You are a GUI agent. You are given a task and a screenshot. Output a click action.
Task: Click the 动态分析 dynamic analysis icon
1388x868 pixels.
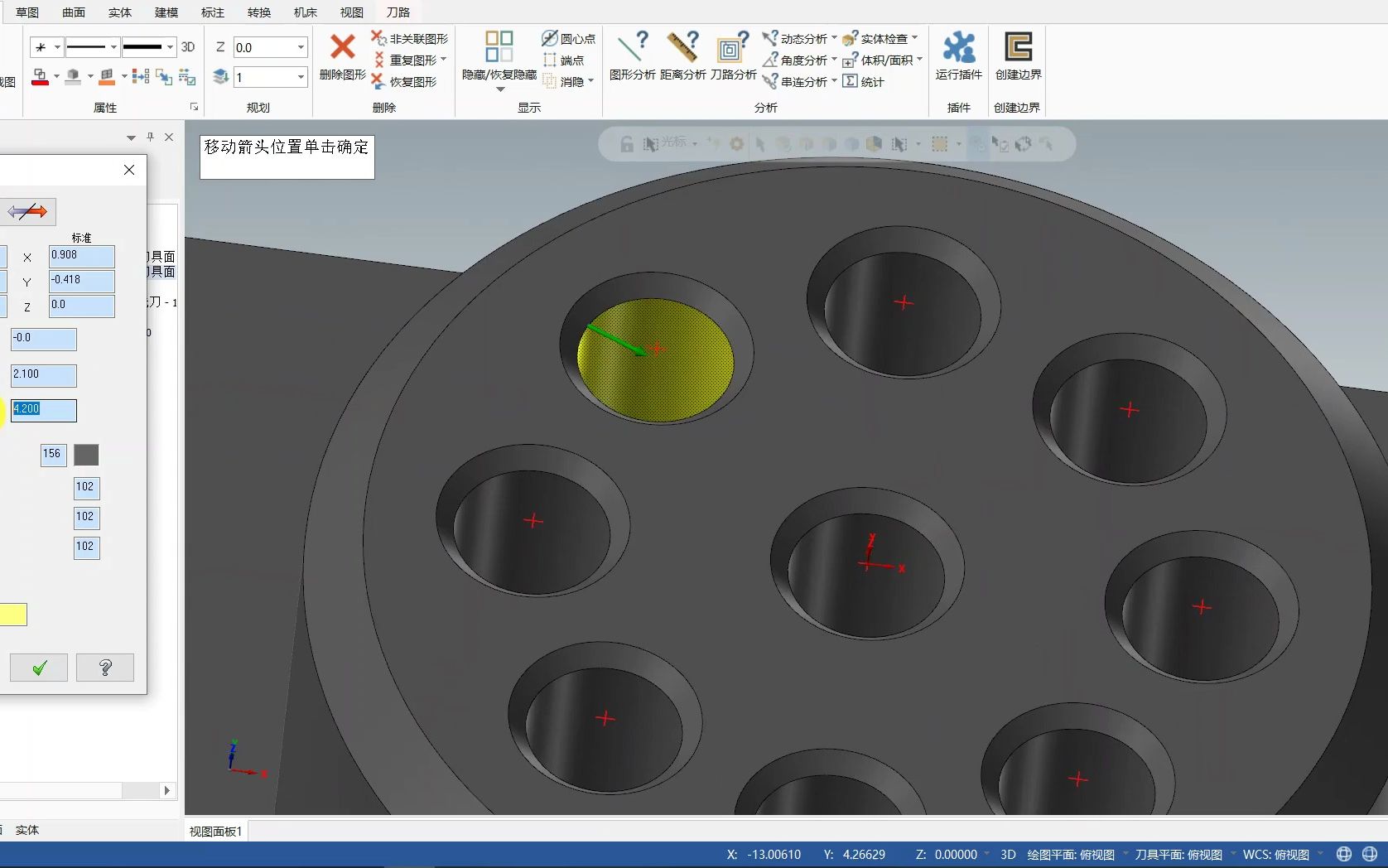pos(769,38)
